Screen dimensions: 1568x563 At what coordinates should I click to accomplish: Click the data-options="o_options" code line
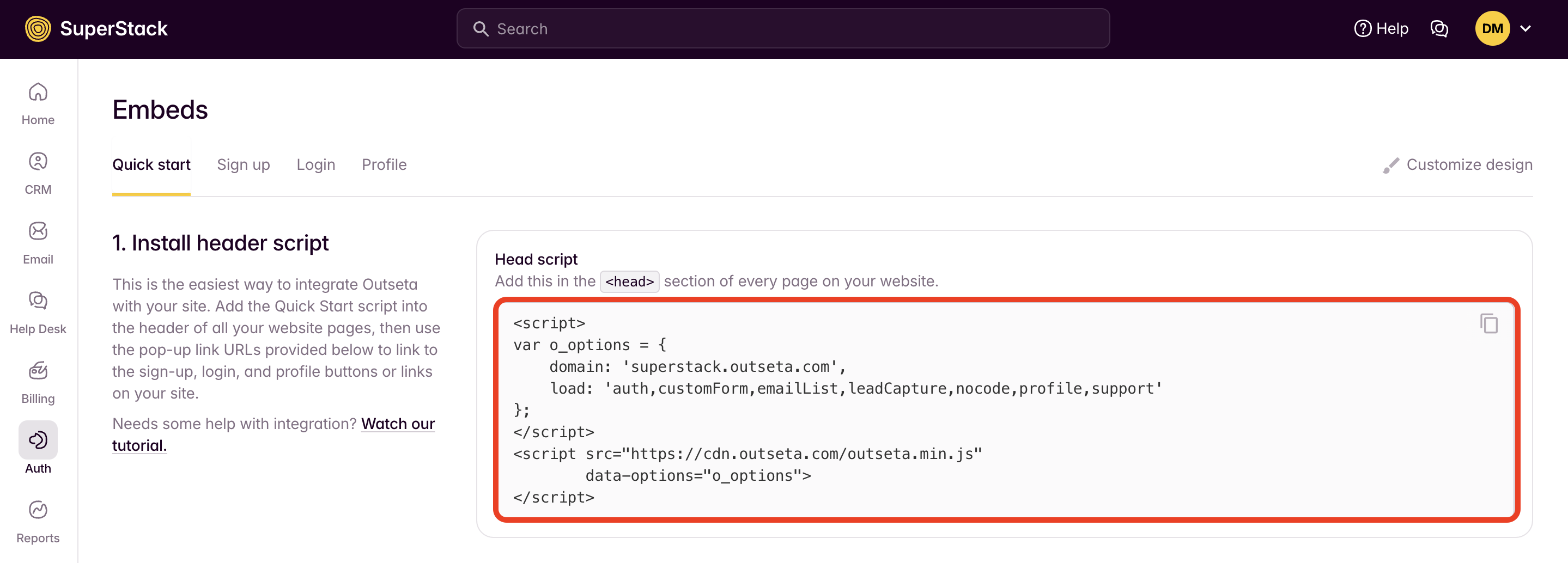tap(697, 476)
